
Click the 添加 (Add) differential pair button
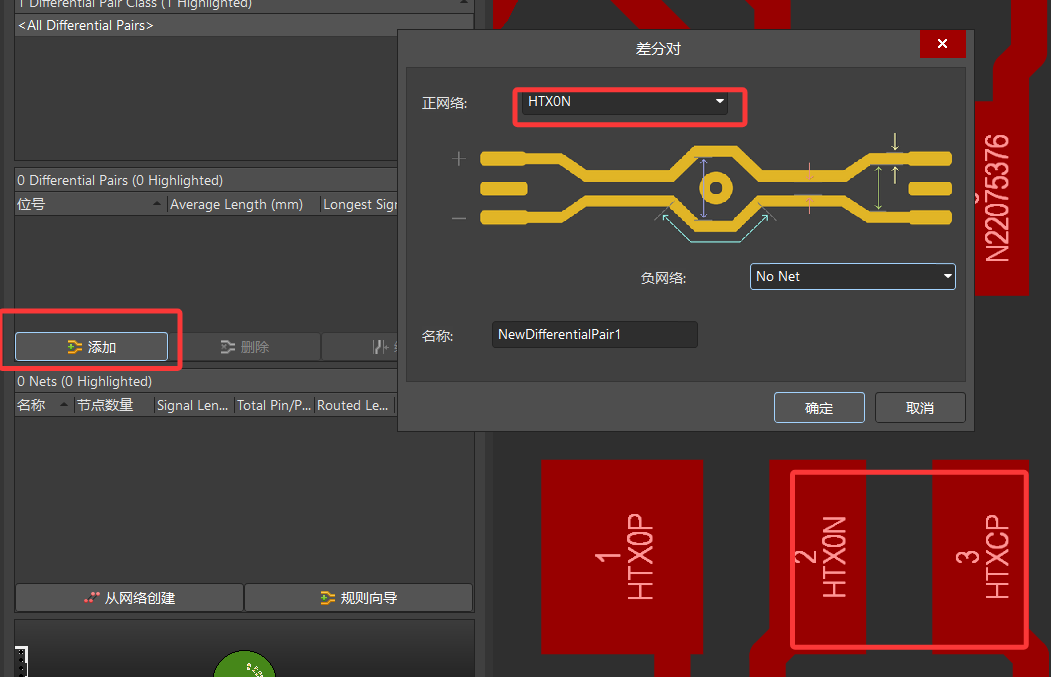click(91, 347)
